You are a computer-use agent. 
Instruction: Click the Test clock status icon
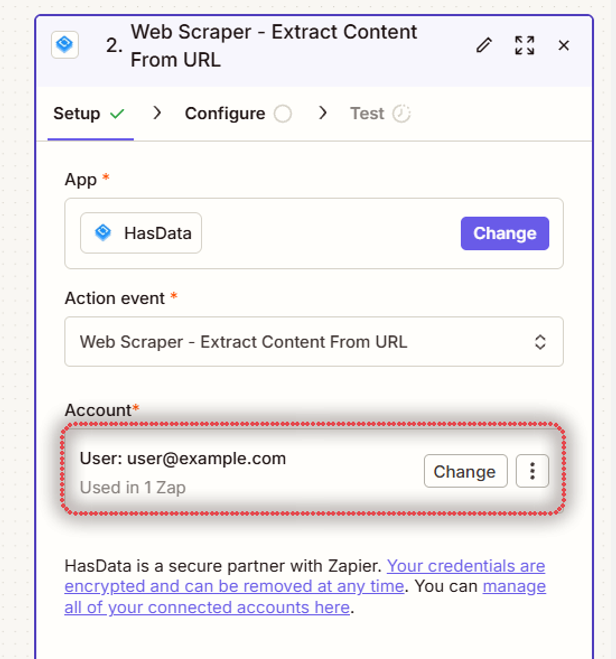pyautogui.click(x=401, y=113)
